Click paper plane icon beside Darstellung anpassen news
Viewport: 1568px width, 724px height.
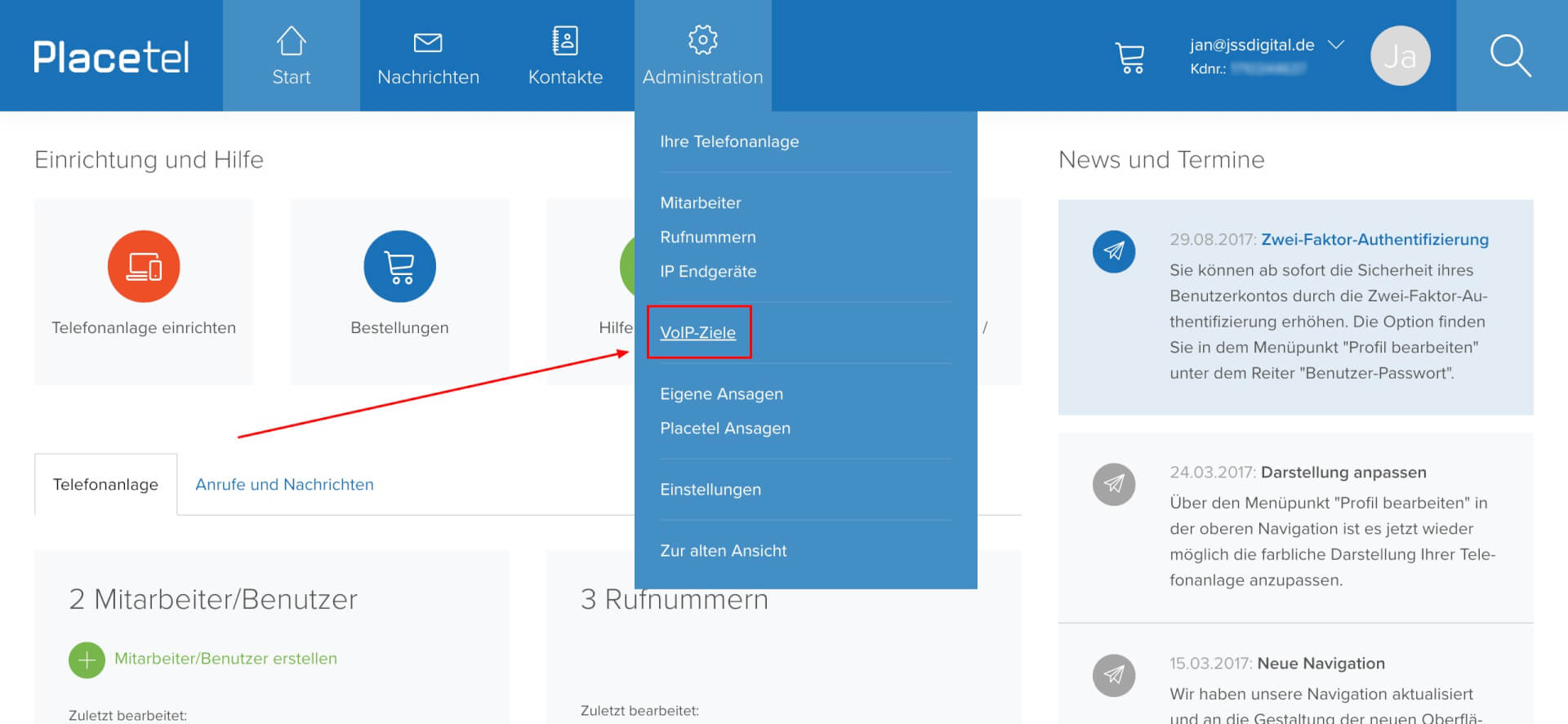(1114, 484)
